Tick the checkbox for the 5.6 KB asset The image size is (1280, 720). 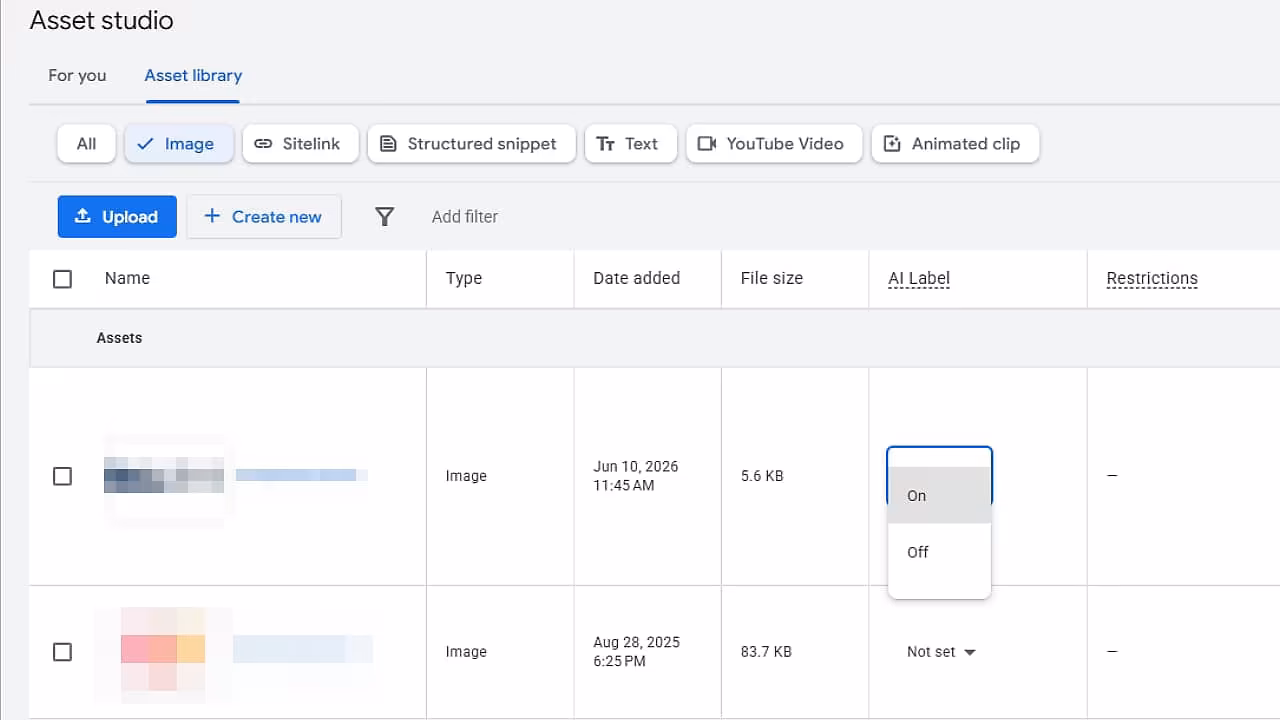pyautogui.click(x=62, y=476)
